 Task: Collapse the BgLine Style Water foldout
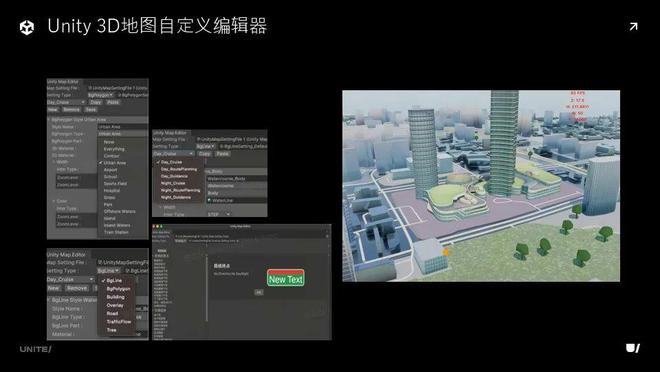[x=49, y=300]
